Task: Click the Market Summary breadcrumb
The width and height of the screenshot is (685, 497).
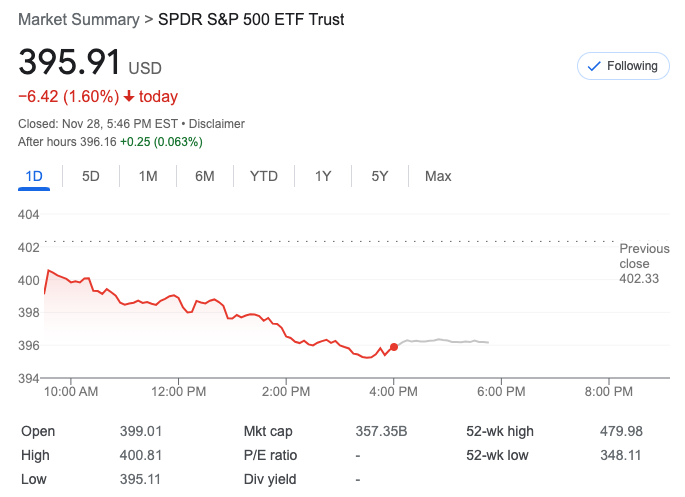Action: point(78,20)
